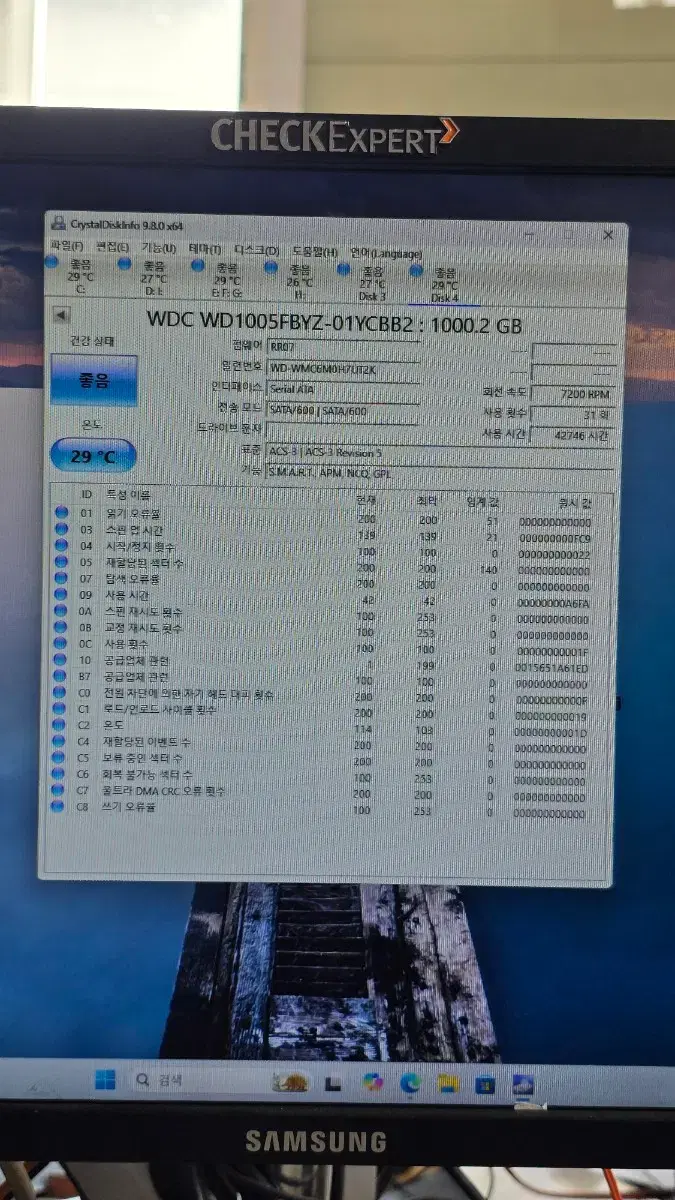
Task: Open File Explorer from the taskbar
Action: (x=448, y=1084)
